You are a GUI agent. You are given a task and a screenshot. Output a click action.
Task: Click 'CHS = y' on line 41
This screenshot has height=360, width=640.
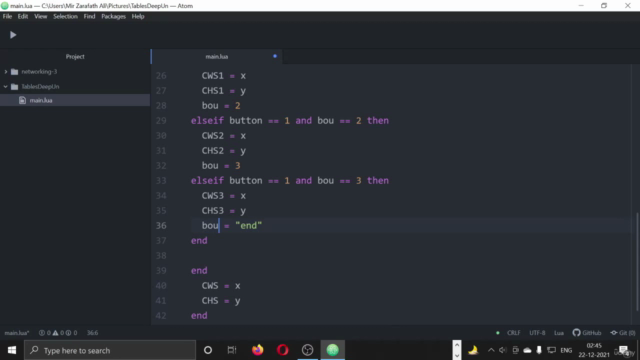221,301
